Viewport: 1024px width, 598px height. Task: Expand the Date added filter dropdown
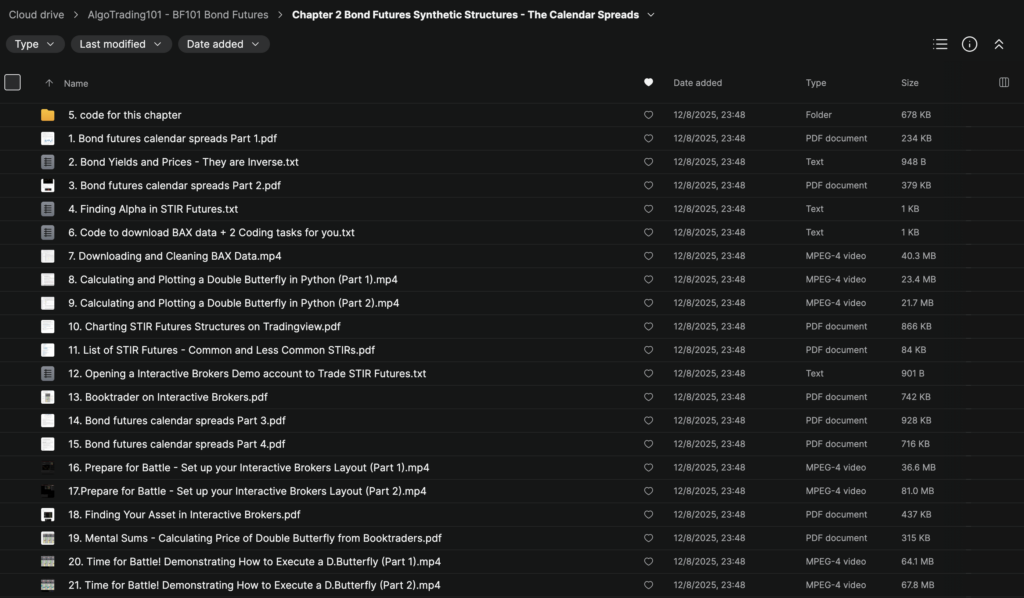(223, 44)
